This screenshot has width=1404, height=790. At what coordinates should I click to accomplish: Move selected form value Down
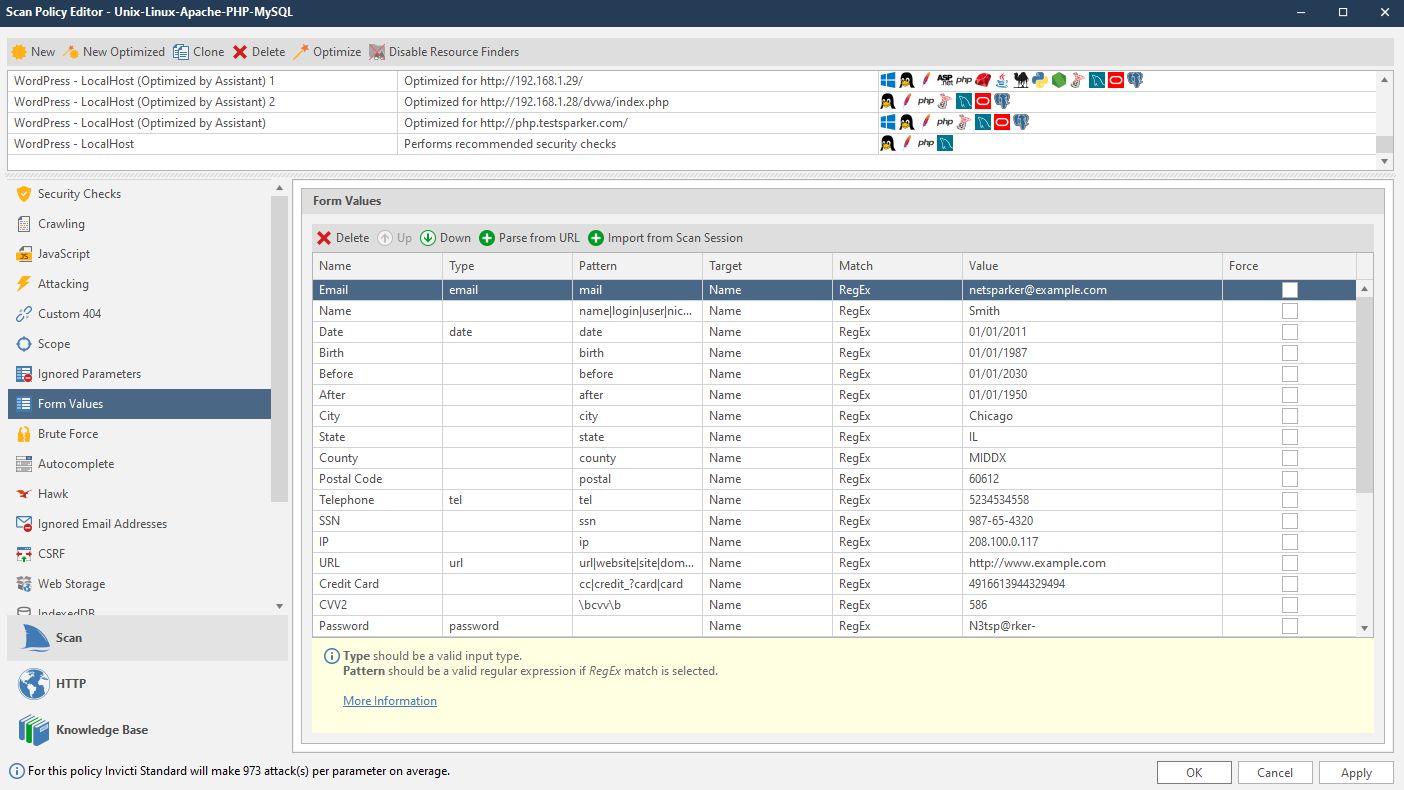coord(445,238)
